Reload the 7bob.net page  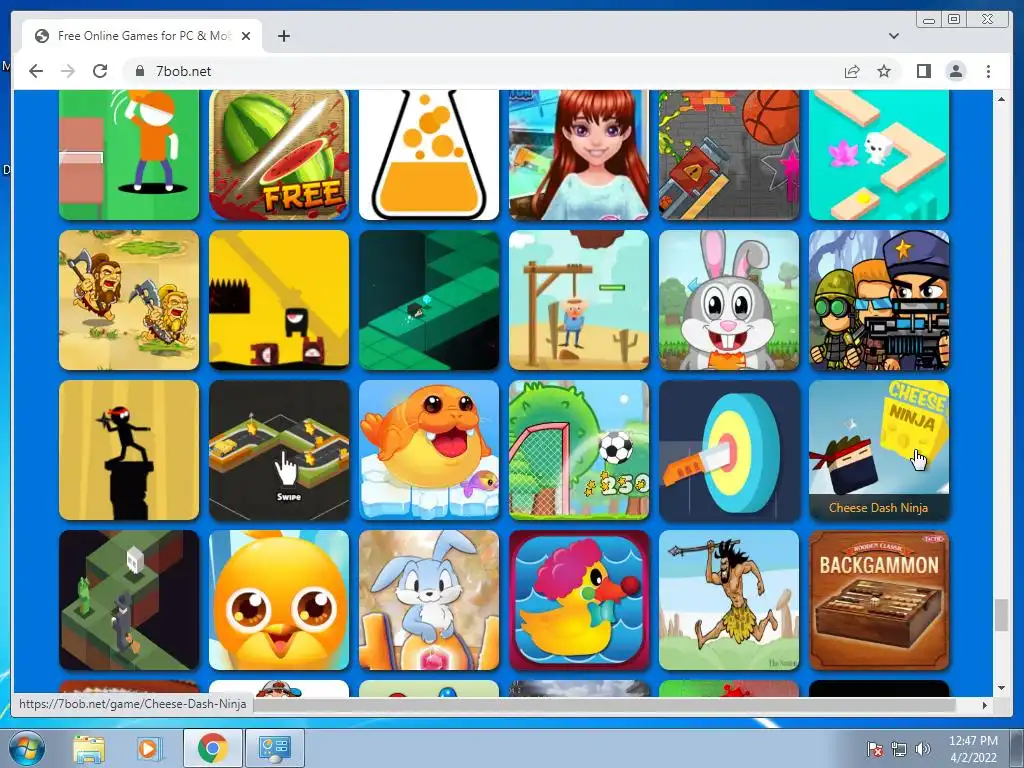point(100,71)
